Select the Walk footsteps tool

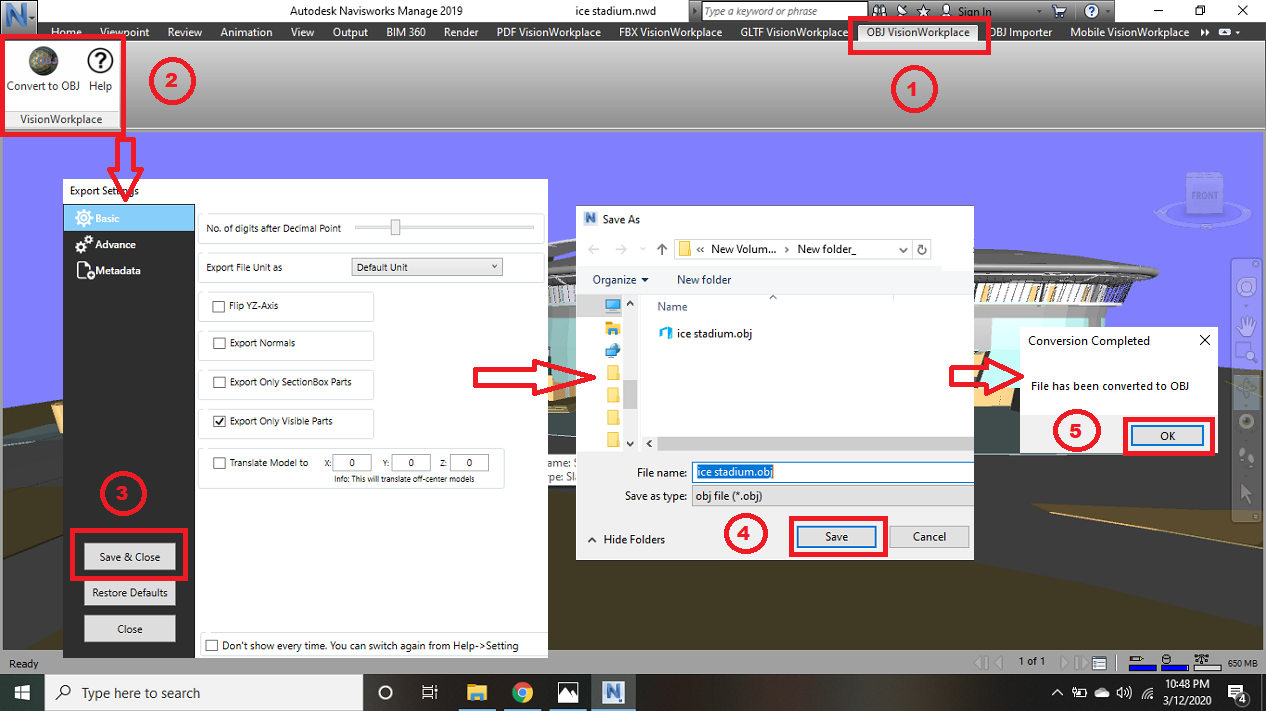click(1246, 457)
